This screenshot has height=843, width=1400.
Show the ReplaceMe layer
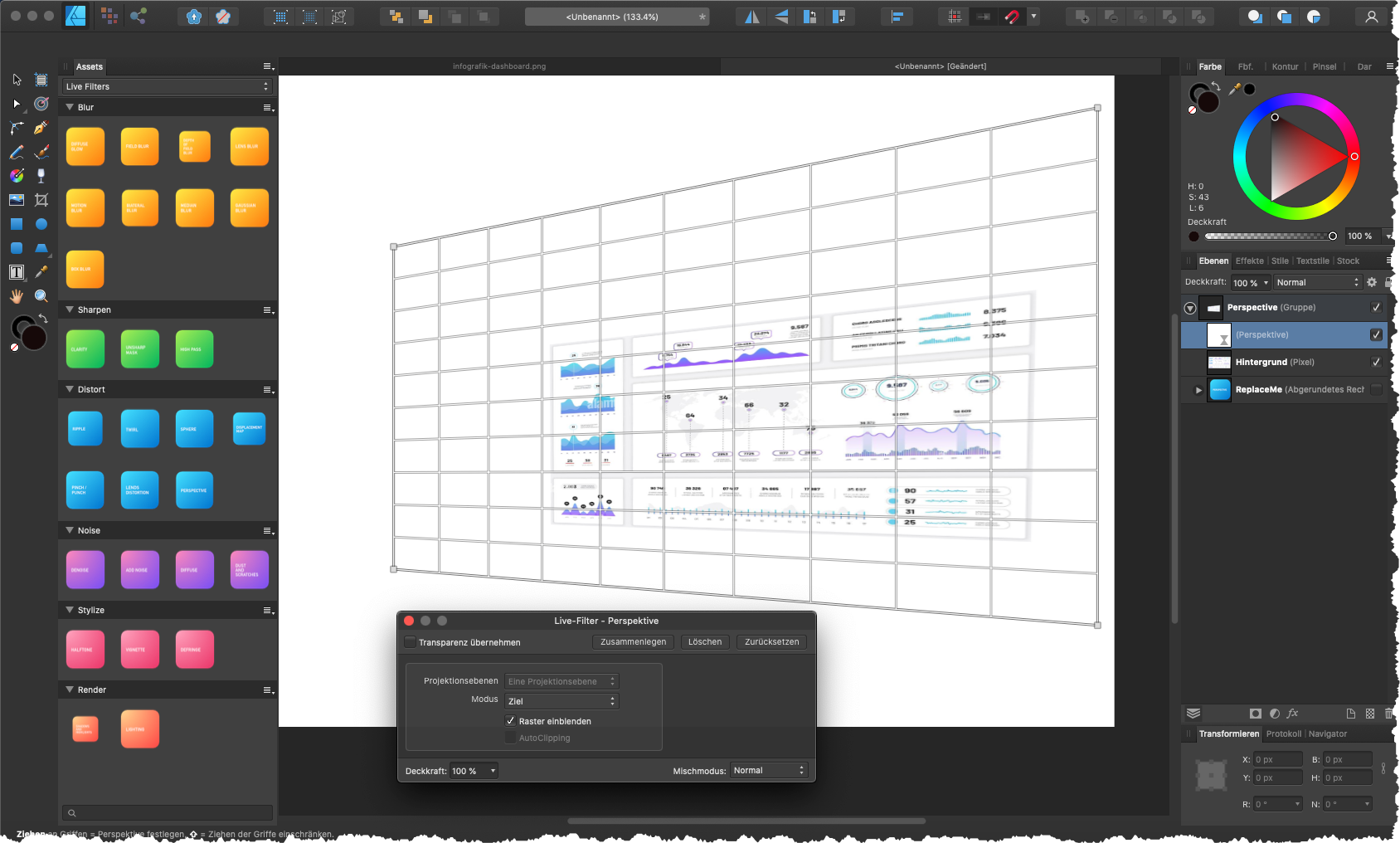(1376, 389)
